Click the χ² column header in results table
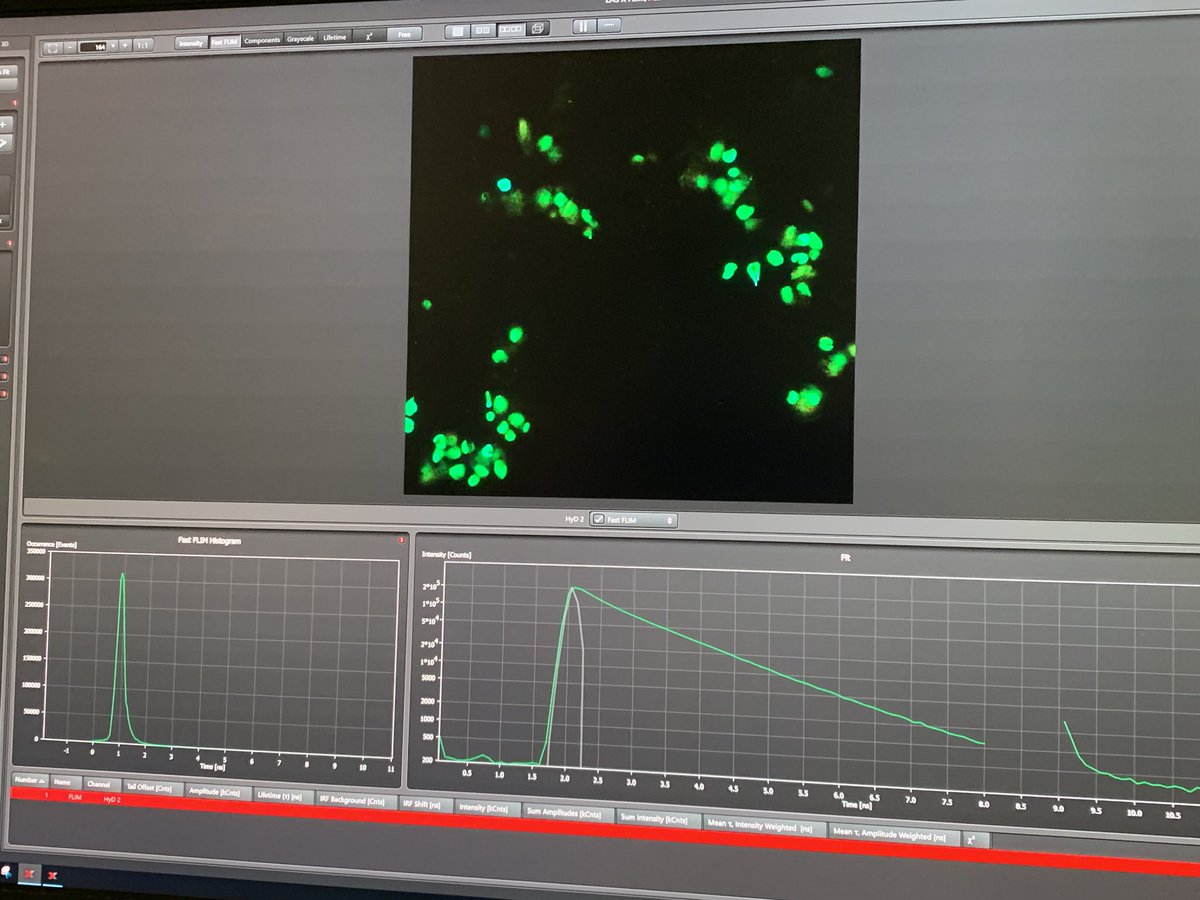Screen dimensions: 1200x900 tap(976, 842)
